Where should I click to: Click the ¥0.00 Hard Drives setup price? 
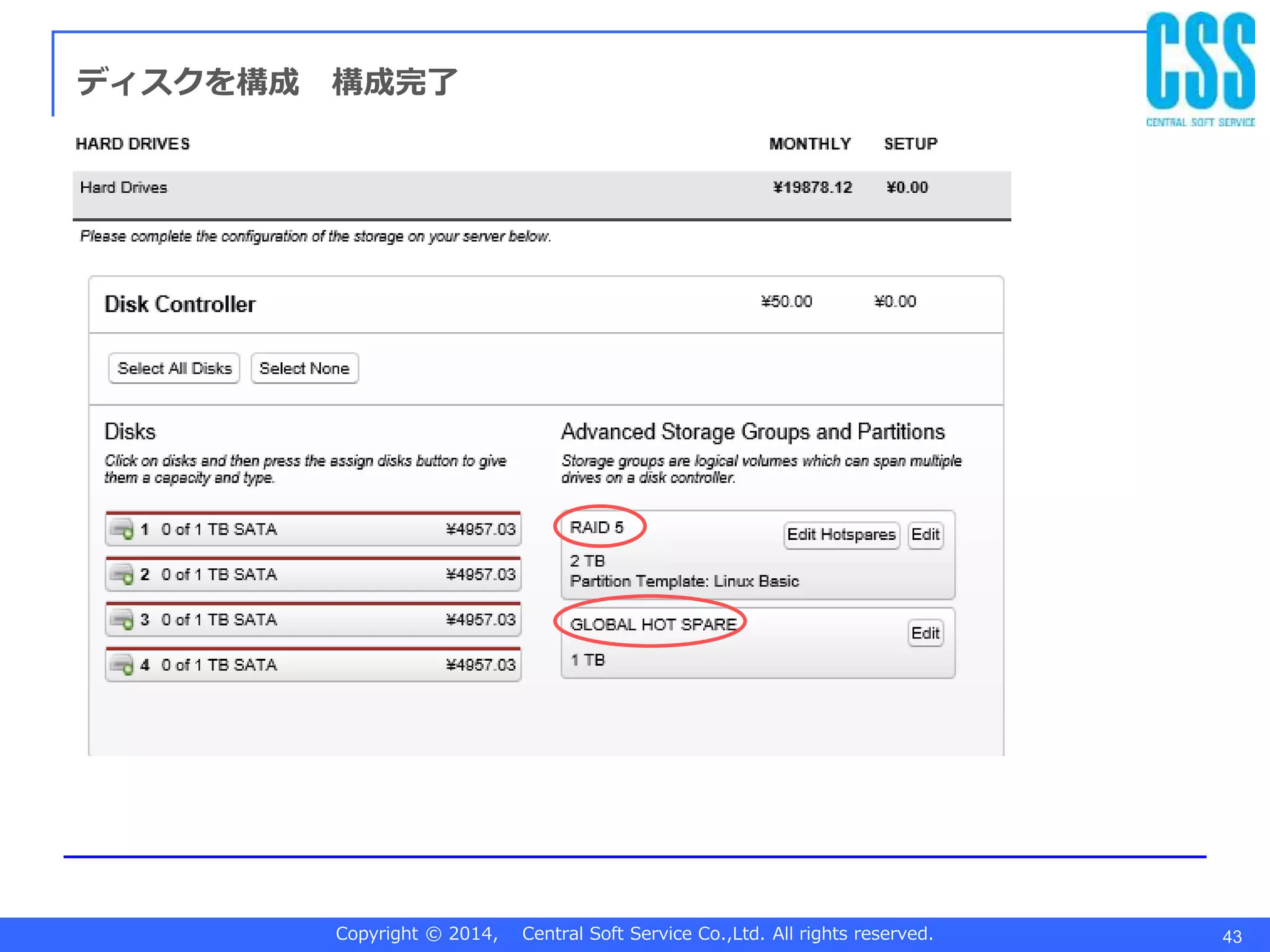[907, 188]
